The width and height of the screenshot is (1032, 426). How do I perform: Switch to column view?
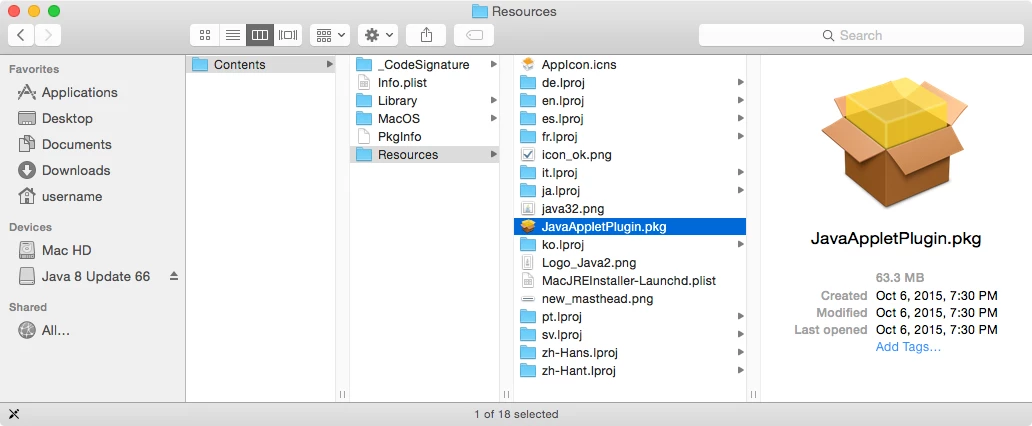click(x=260, y=35)
